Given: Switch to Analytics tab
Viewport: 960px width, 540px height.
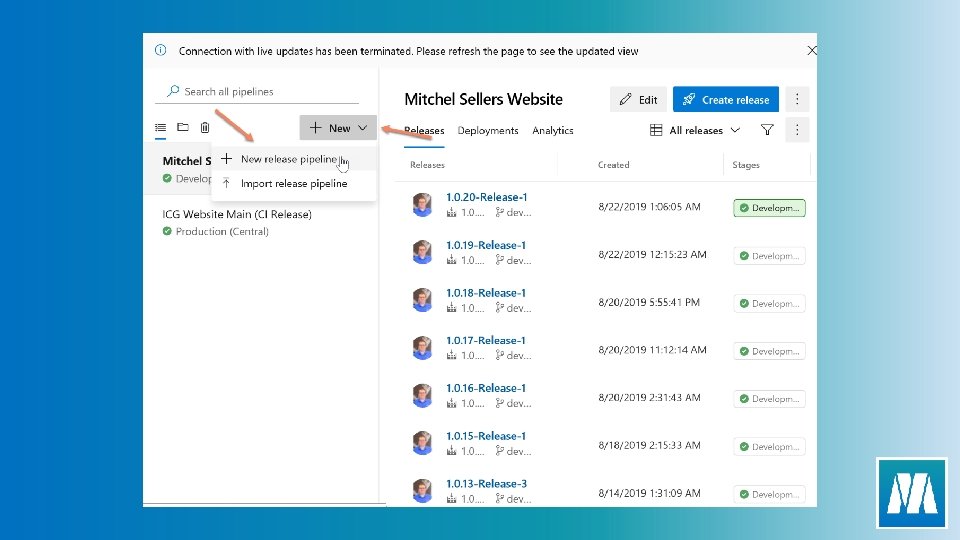Looking at the screenshot, I should tap(553, 130).
